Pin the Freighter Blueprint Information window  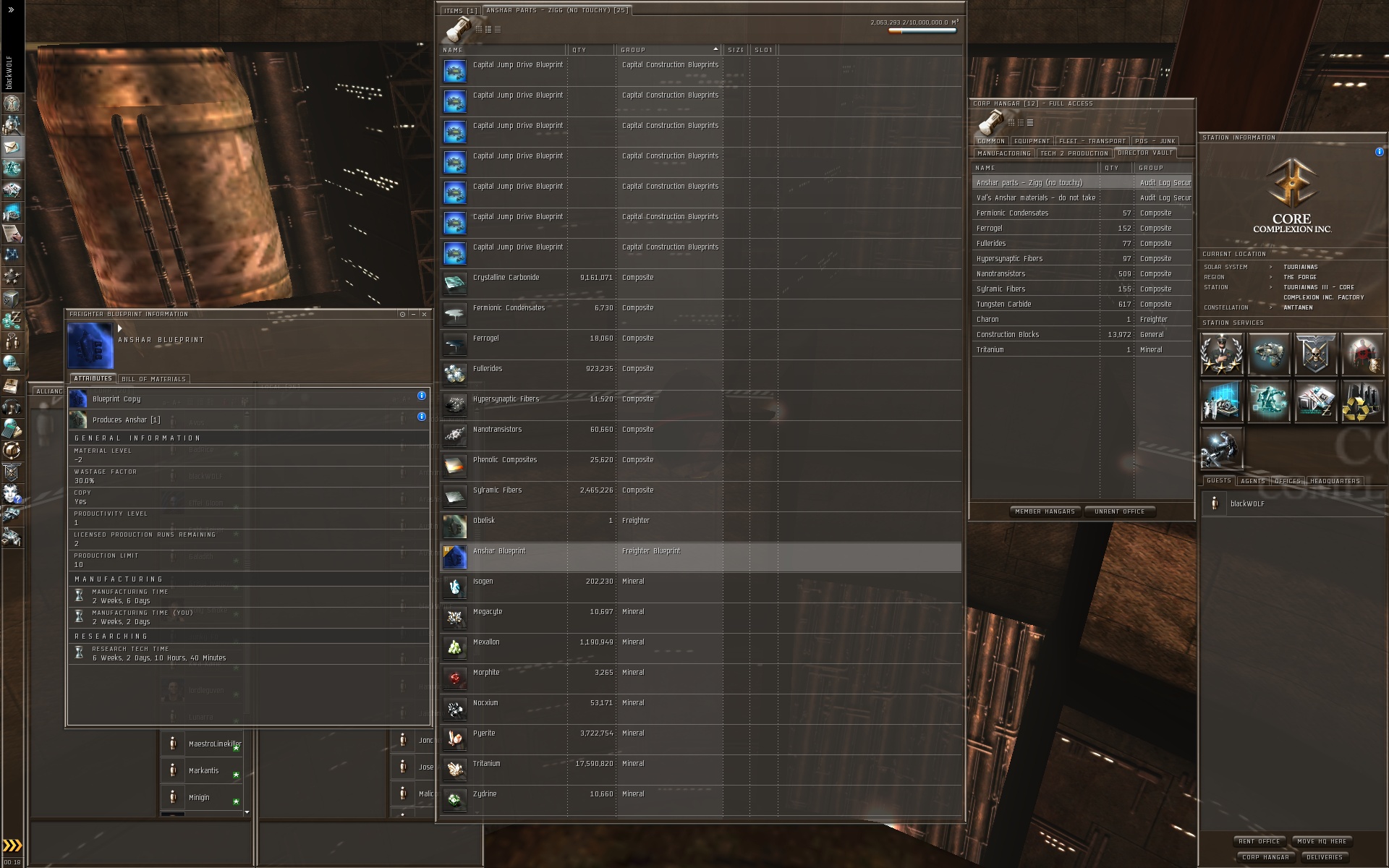click(x=403, y=314)
